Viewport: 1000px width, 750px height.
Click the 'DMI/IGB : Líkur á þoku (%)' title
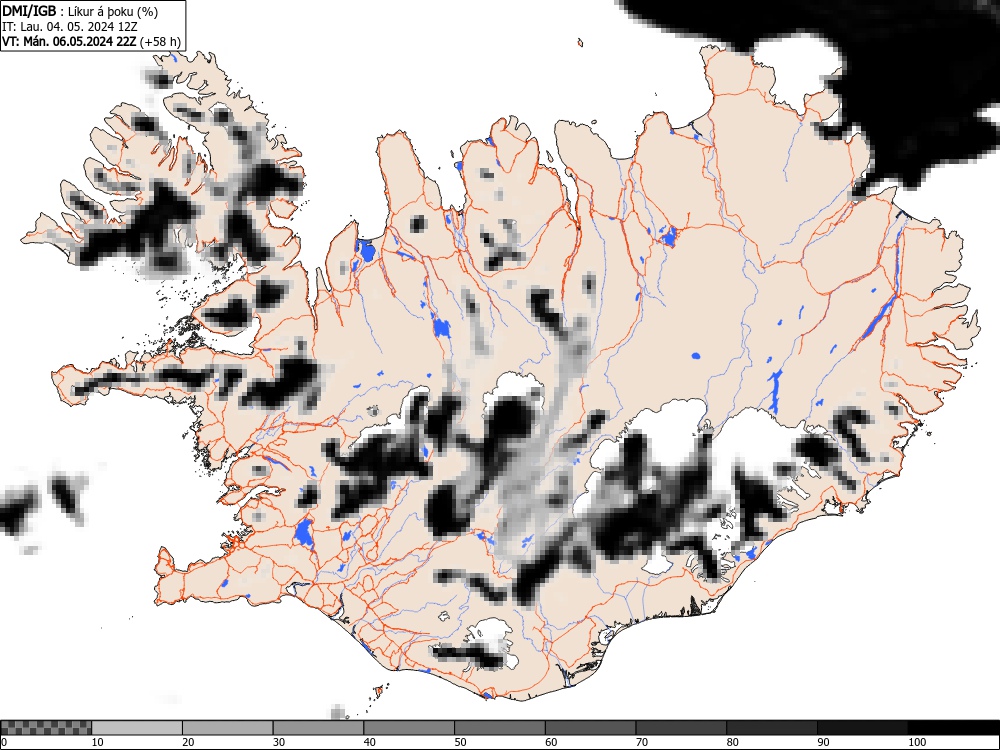coord(80,11)
